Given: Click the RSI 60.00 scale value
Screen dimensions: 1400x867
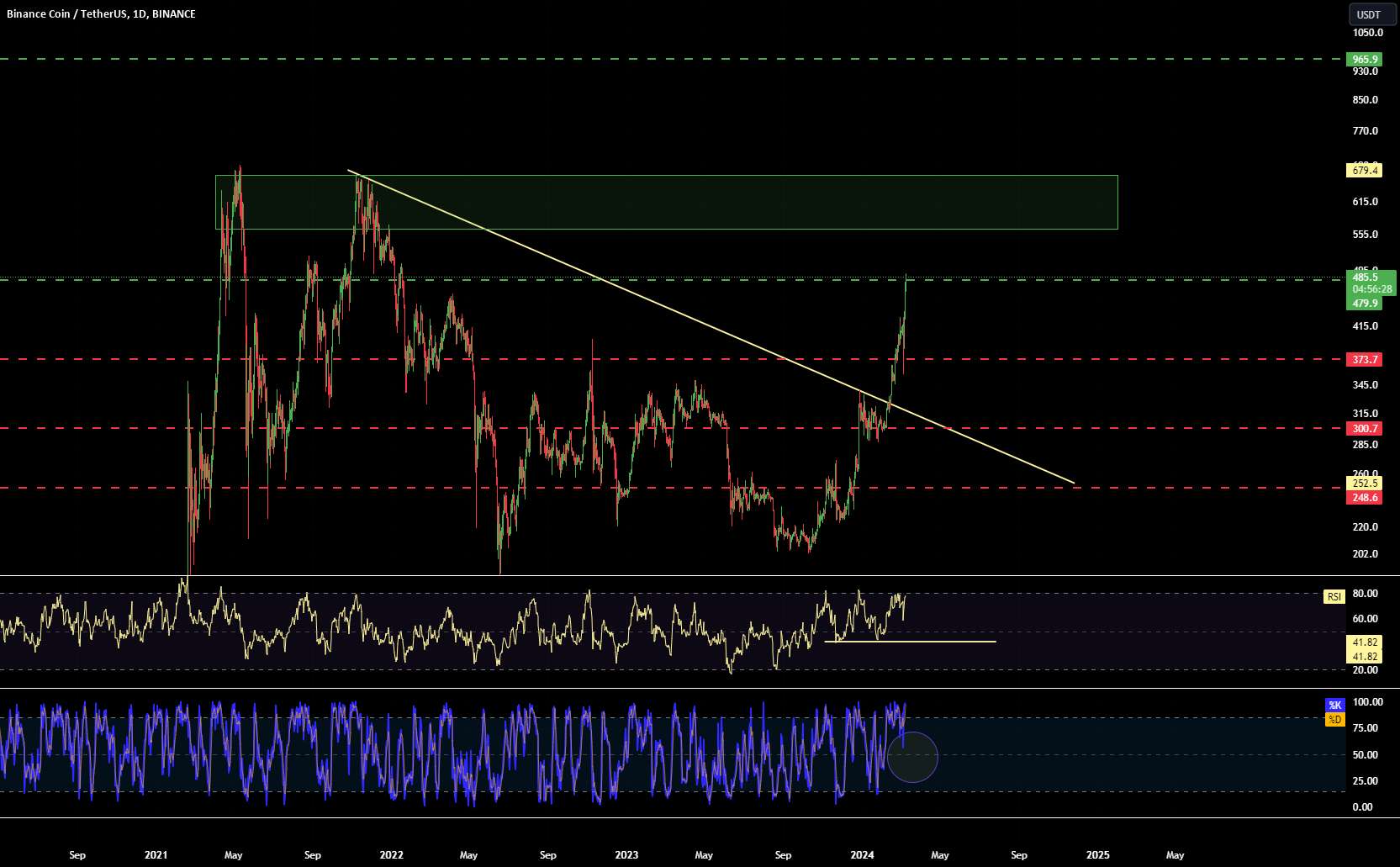Looking at the screenshot, I should click(1366, 619).
